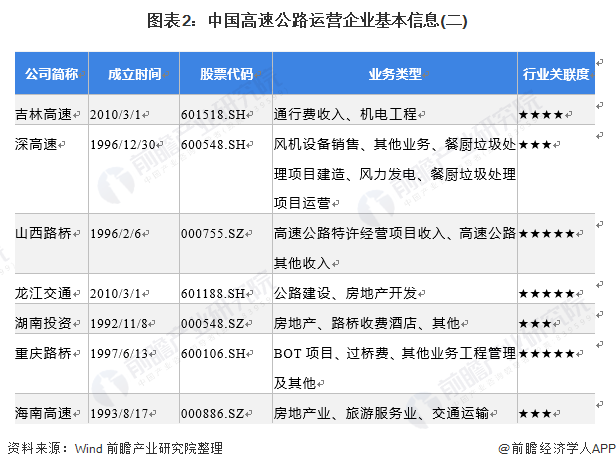Click stock code 000755.SZ

tap(214, 233)
